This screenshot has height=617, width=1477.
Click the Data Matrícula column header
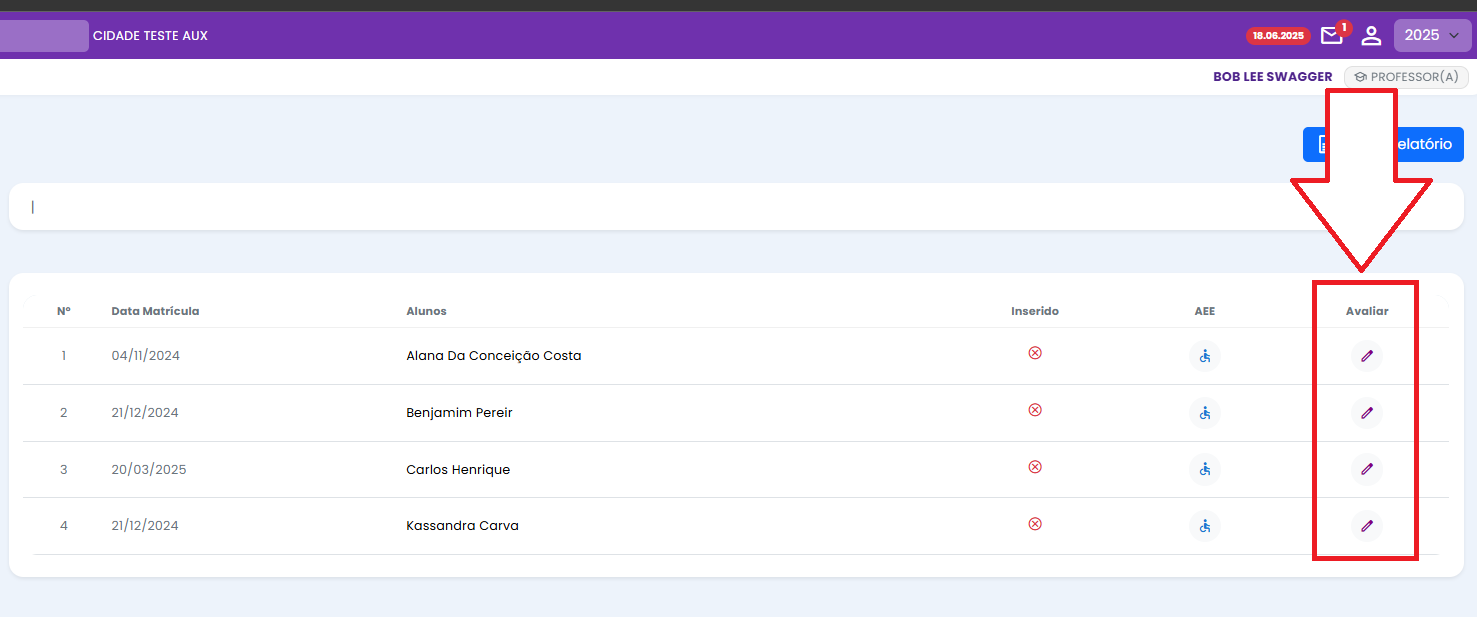point(155,311)
